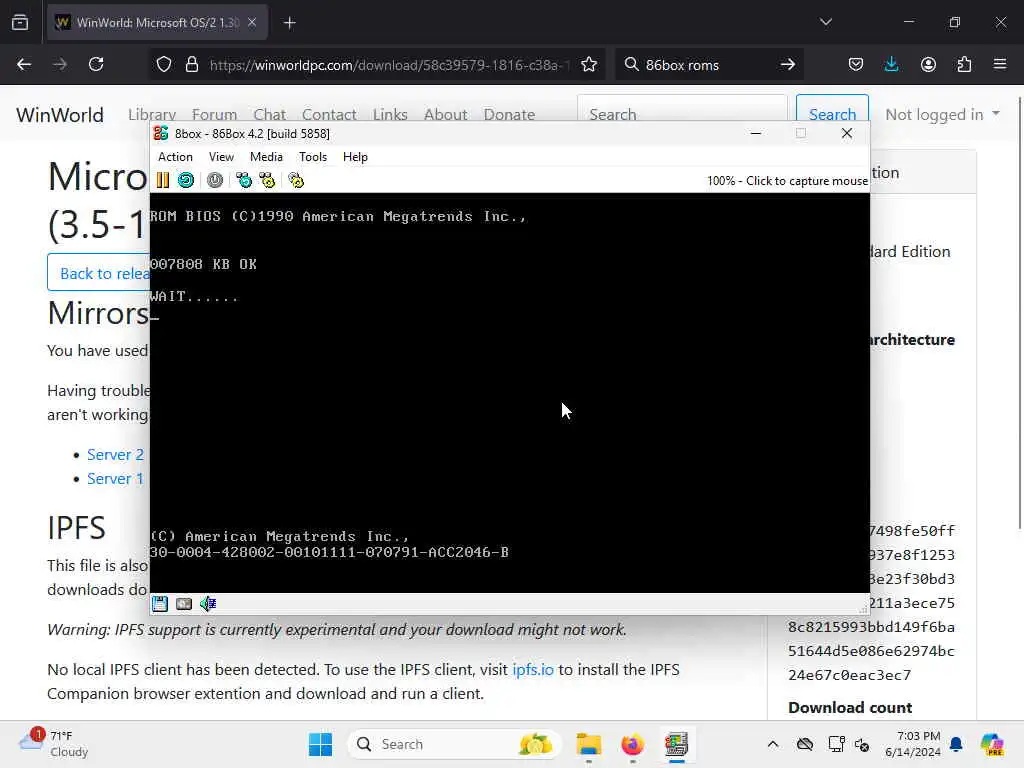Close the WinWorld browser tab

click(252, 22)
